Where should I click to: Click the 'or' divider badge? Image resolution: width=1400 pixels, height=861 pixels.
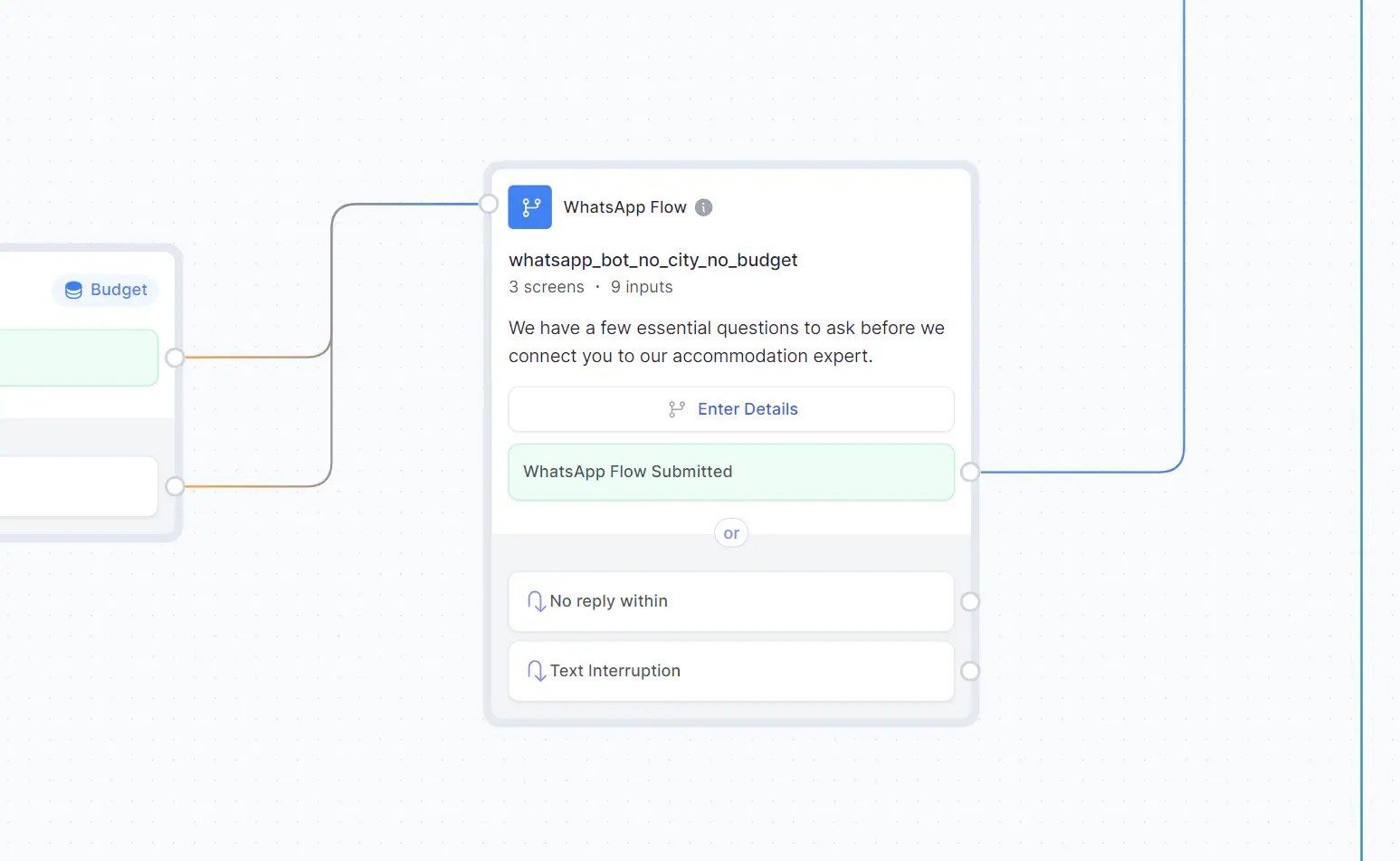[731, 533]
